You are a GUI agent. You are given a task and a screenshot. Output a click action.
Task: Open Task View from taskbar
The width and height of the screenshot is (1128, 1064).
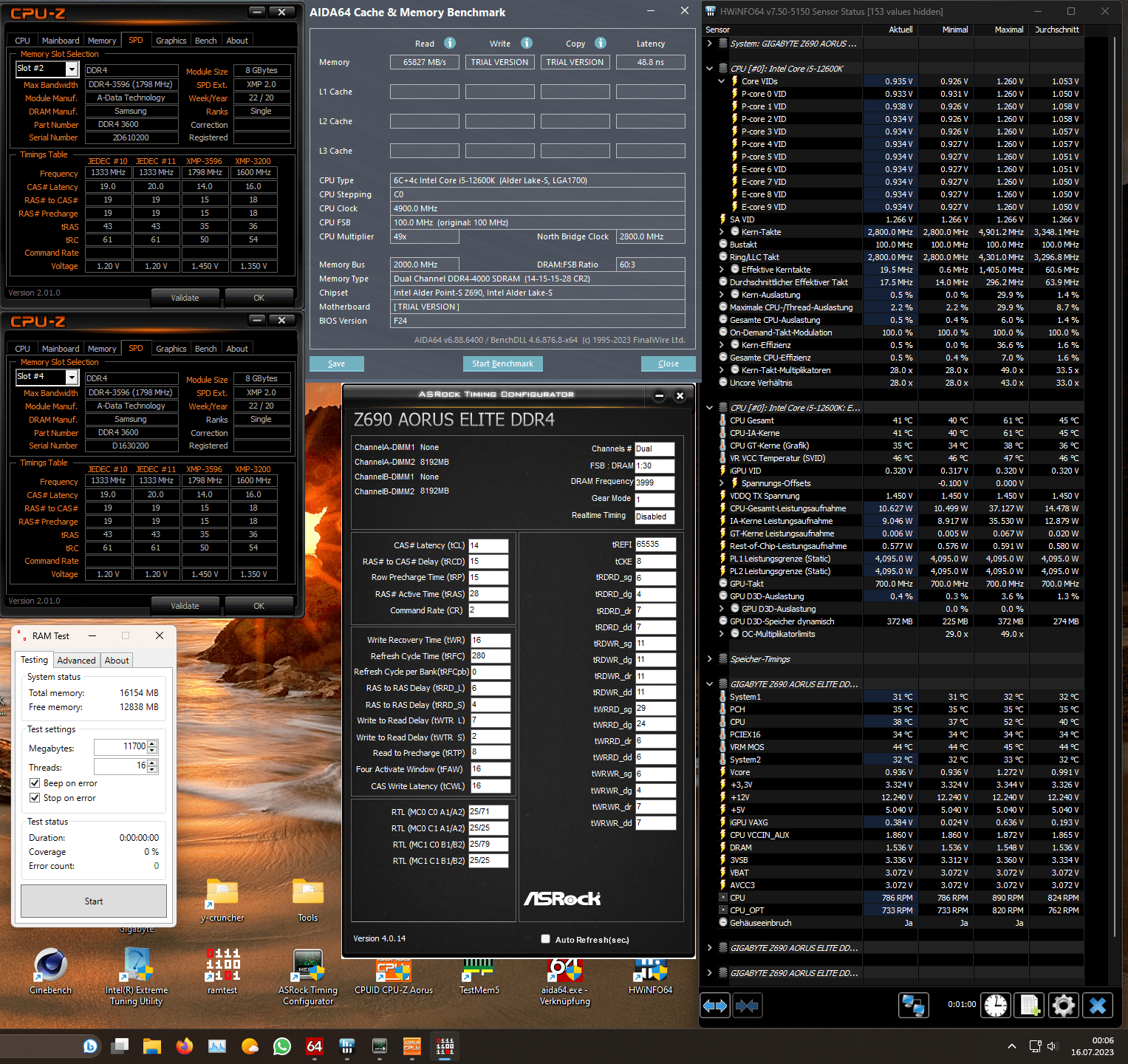click(120, 1046)
